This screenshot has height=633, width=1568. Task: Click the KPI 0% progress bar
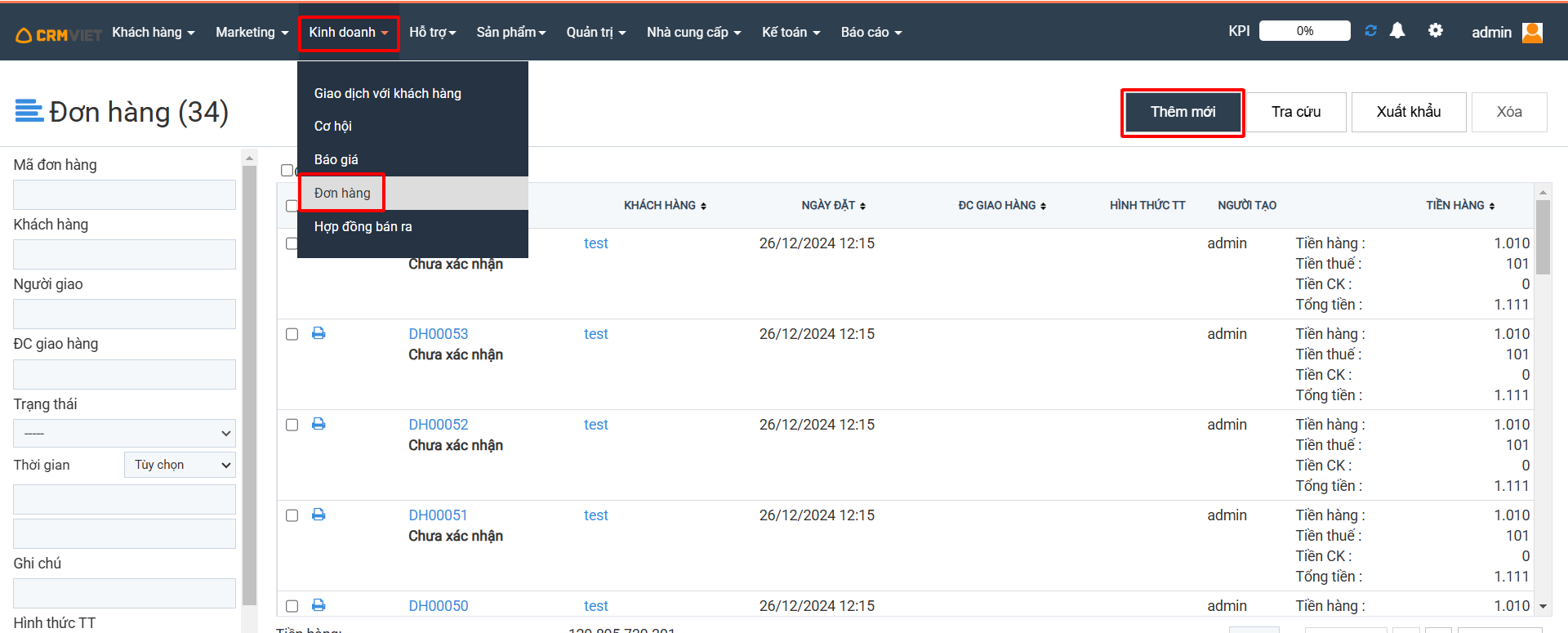(1305, 31)
